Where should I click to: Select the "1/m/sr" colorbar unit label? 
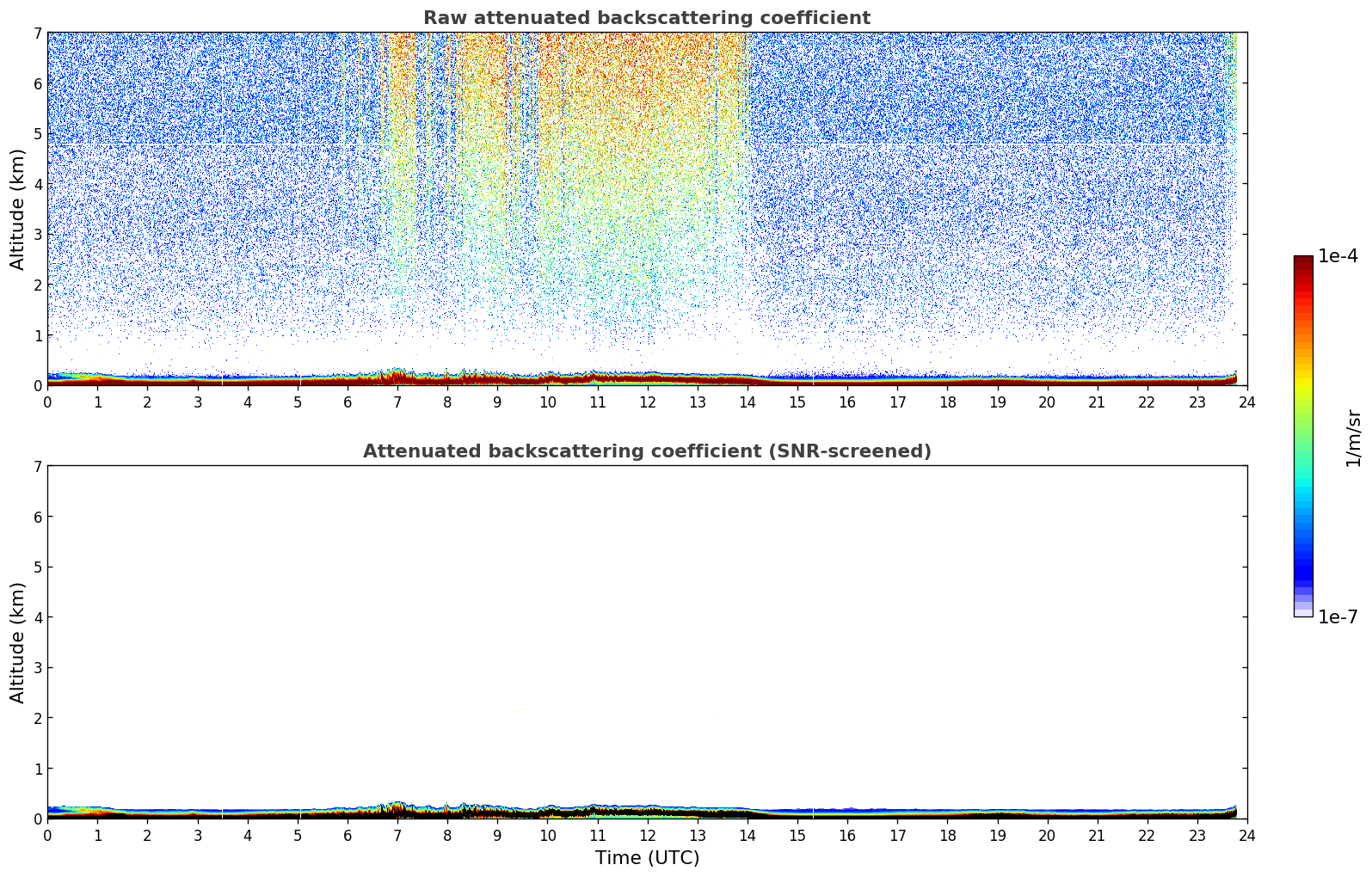pyautogui.click(x=1353, y=437)
